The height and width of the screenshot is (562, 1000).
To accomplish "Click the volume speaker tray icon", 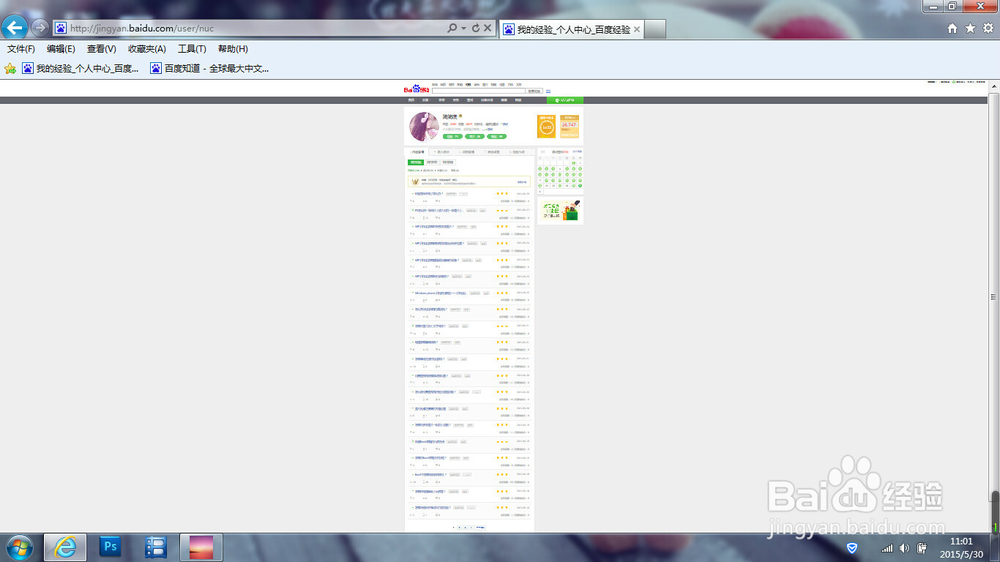I will pyautogui.click(x=904, y=548).
